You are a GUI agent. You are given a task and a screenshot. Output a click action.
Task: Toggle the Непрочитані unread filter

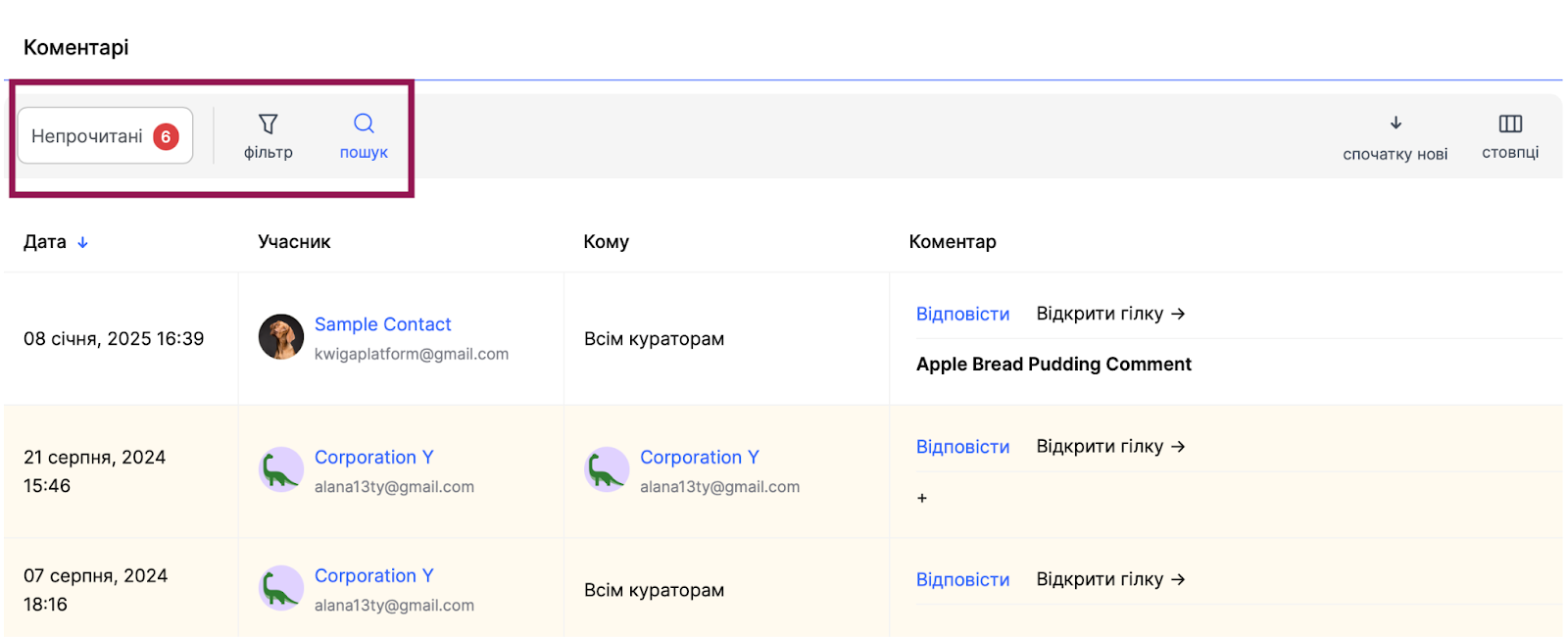point(87,136)
